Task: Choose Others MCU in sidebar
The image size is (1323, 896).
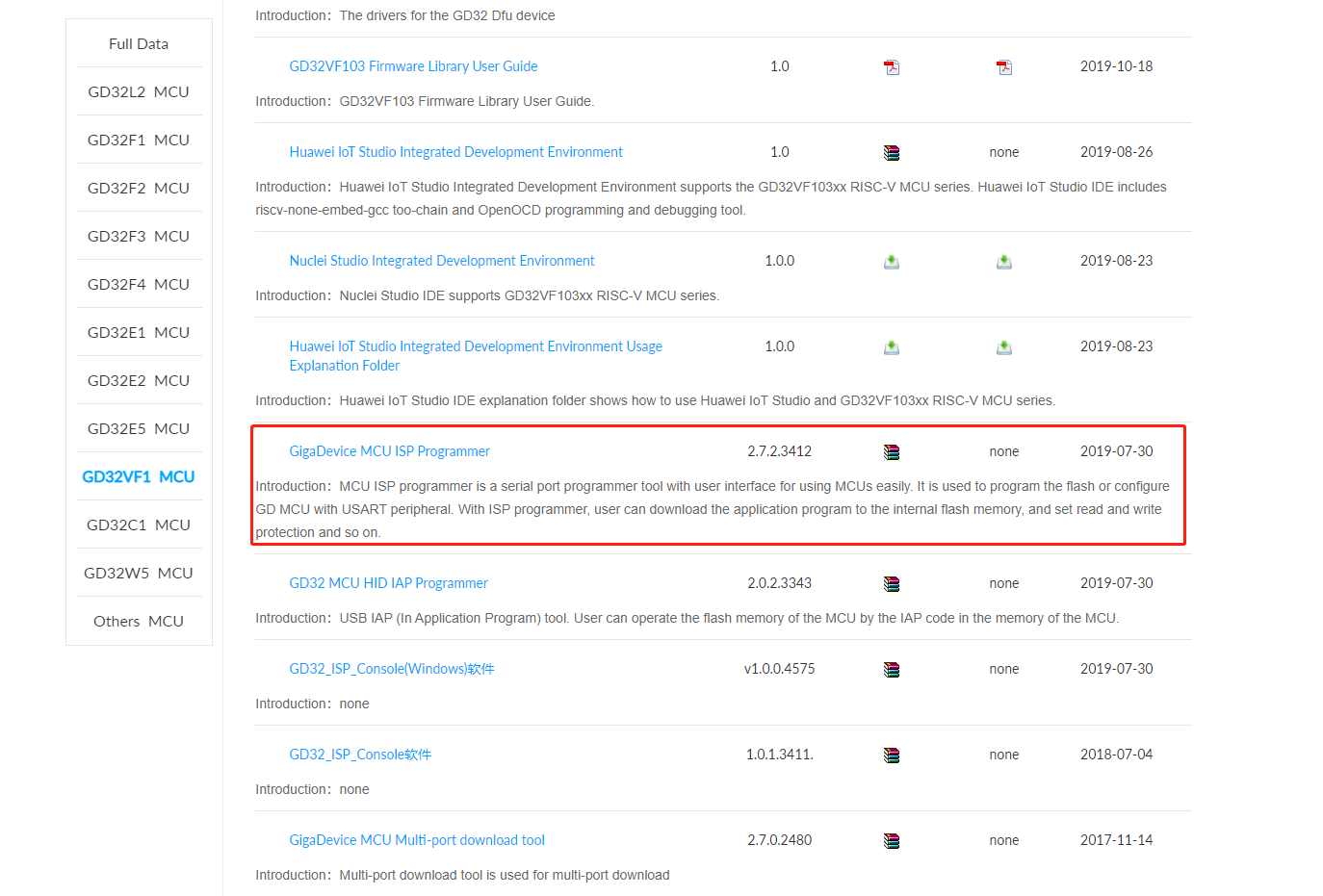Action: click(139, 622)
